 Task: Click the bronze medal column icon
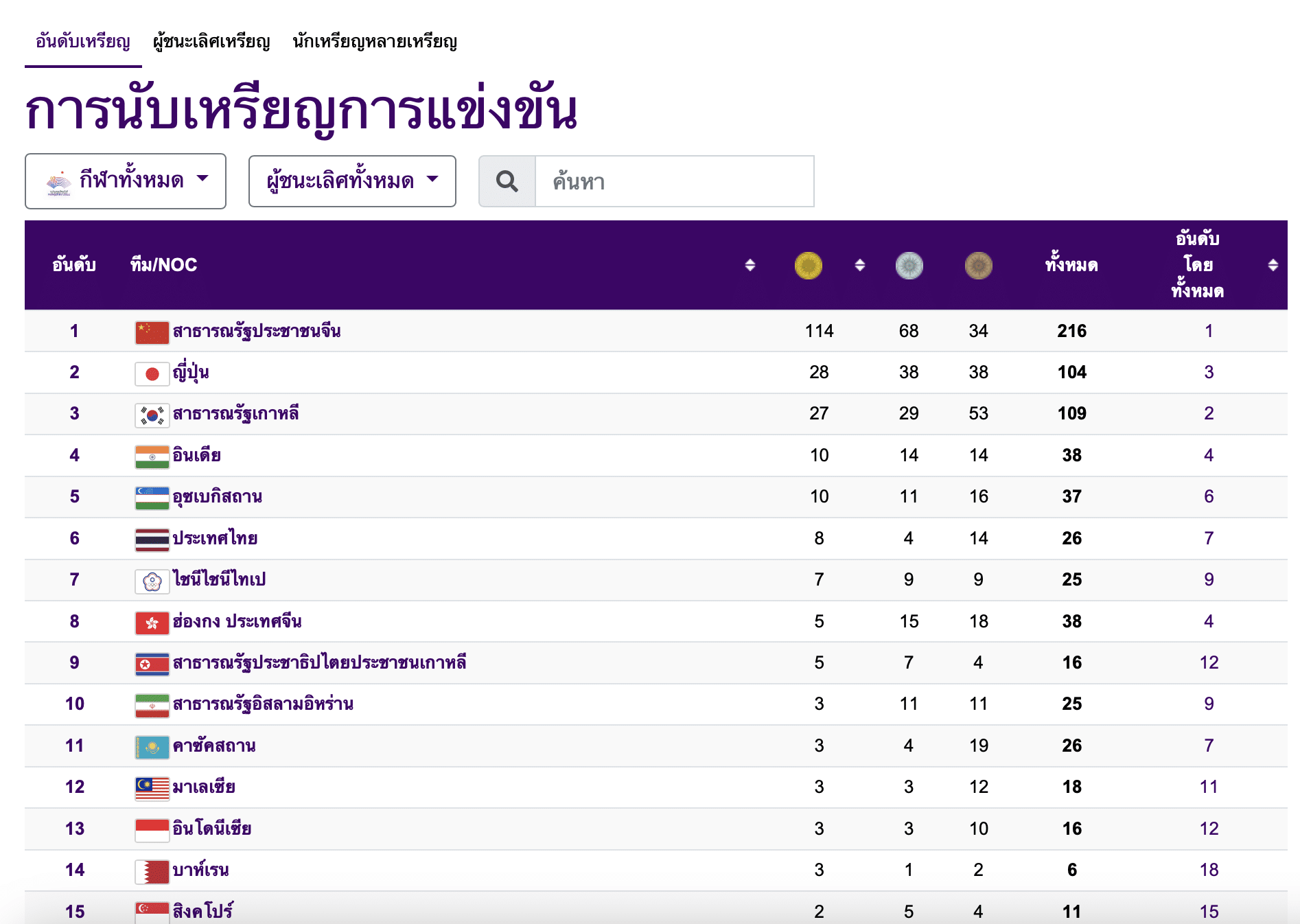(978, 266)
